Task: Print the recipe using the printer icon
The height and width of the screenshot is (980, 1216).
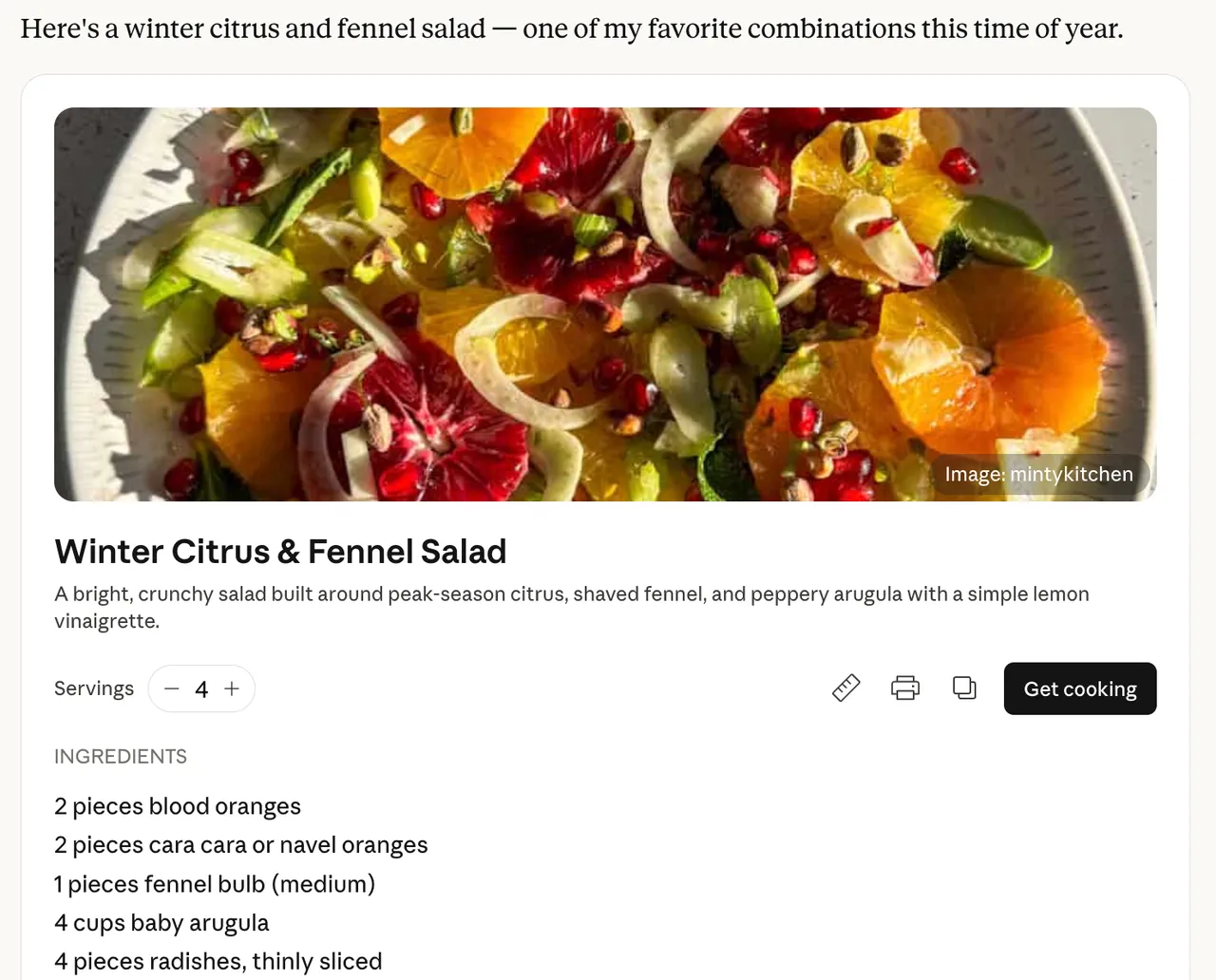Action: coord(905,688)
